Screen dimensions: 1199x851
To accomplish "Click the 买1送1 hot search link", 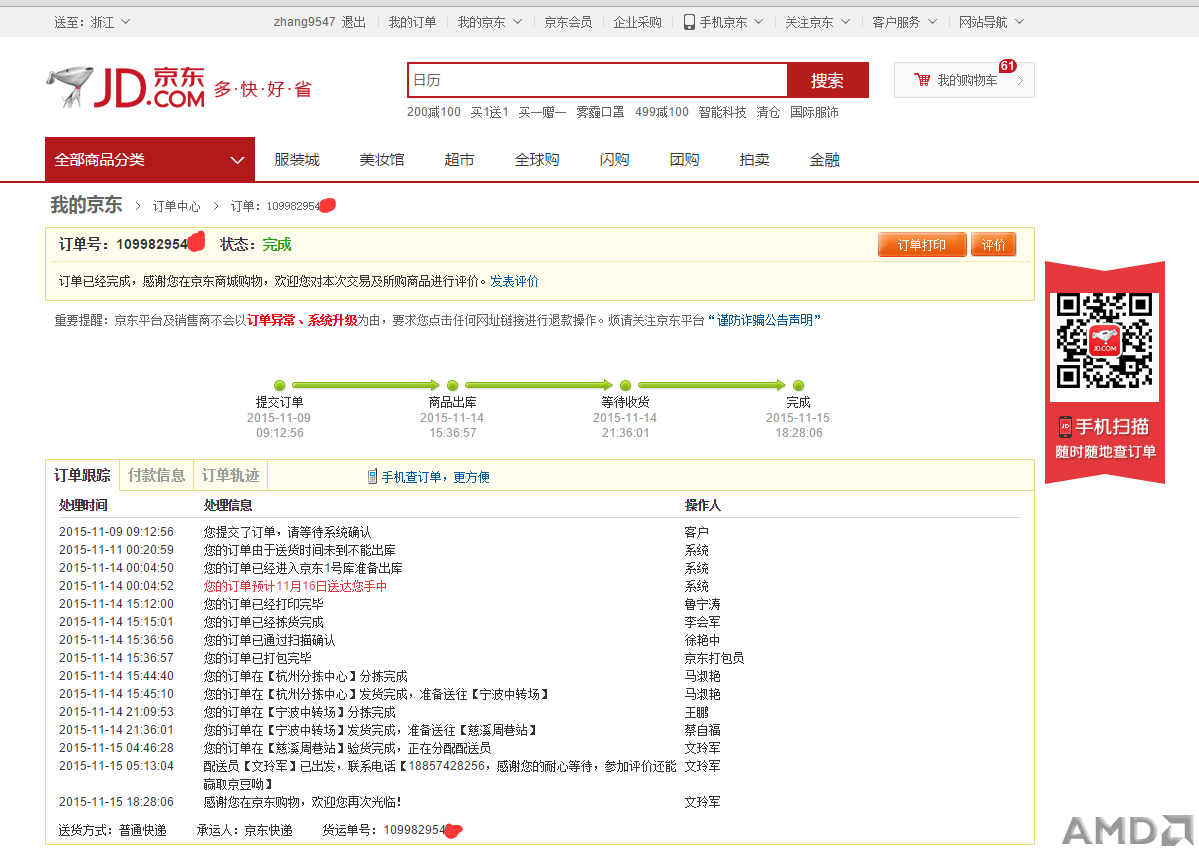I will coord(489,112).
